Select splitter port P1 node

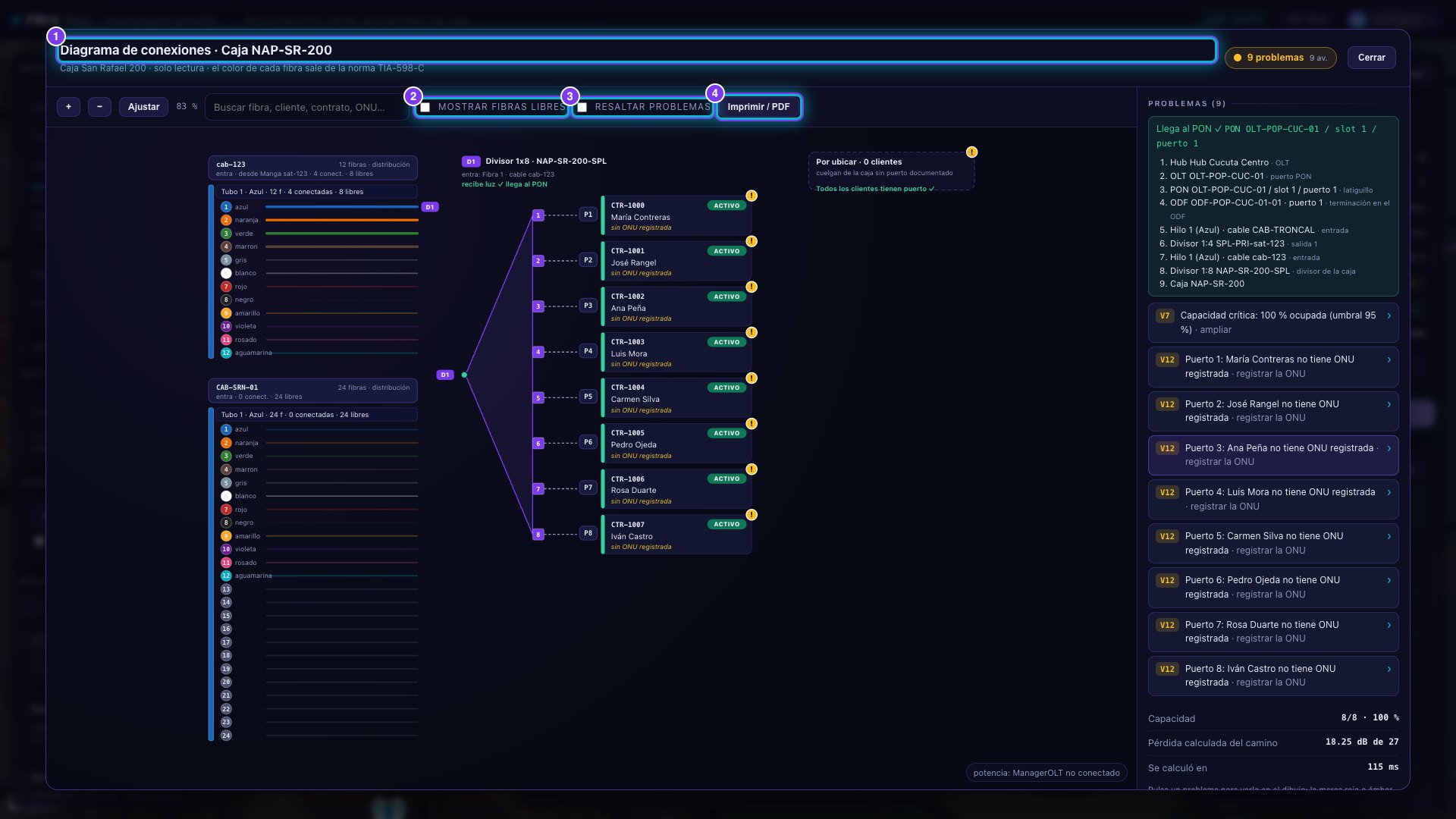(x=588, y=215)
